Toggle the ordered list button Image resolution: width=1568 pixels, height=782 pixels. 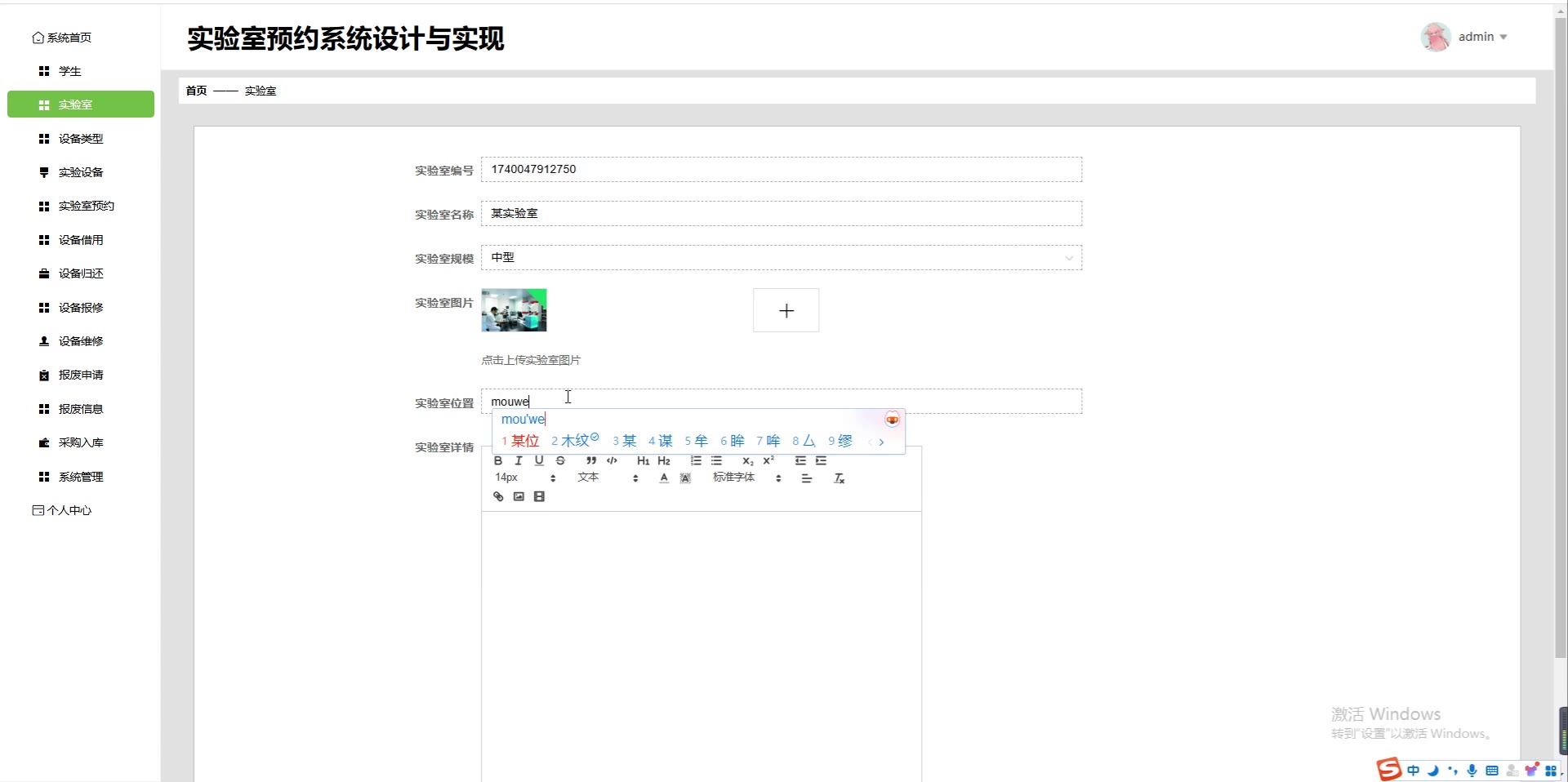tap(696, 461)
